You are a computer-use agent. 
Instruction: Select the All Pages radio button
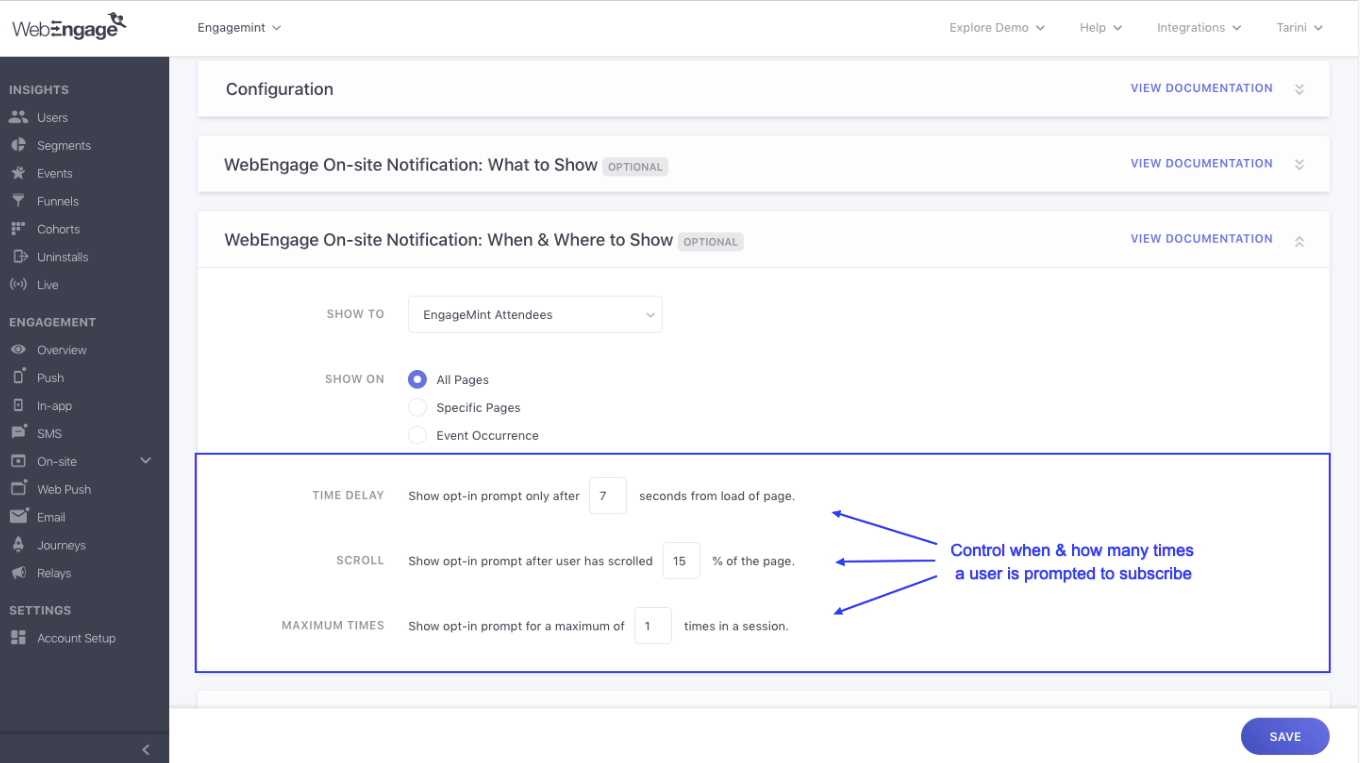tap(417, 380)
